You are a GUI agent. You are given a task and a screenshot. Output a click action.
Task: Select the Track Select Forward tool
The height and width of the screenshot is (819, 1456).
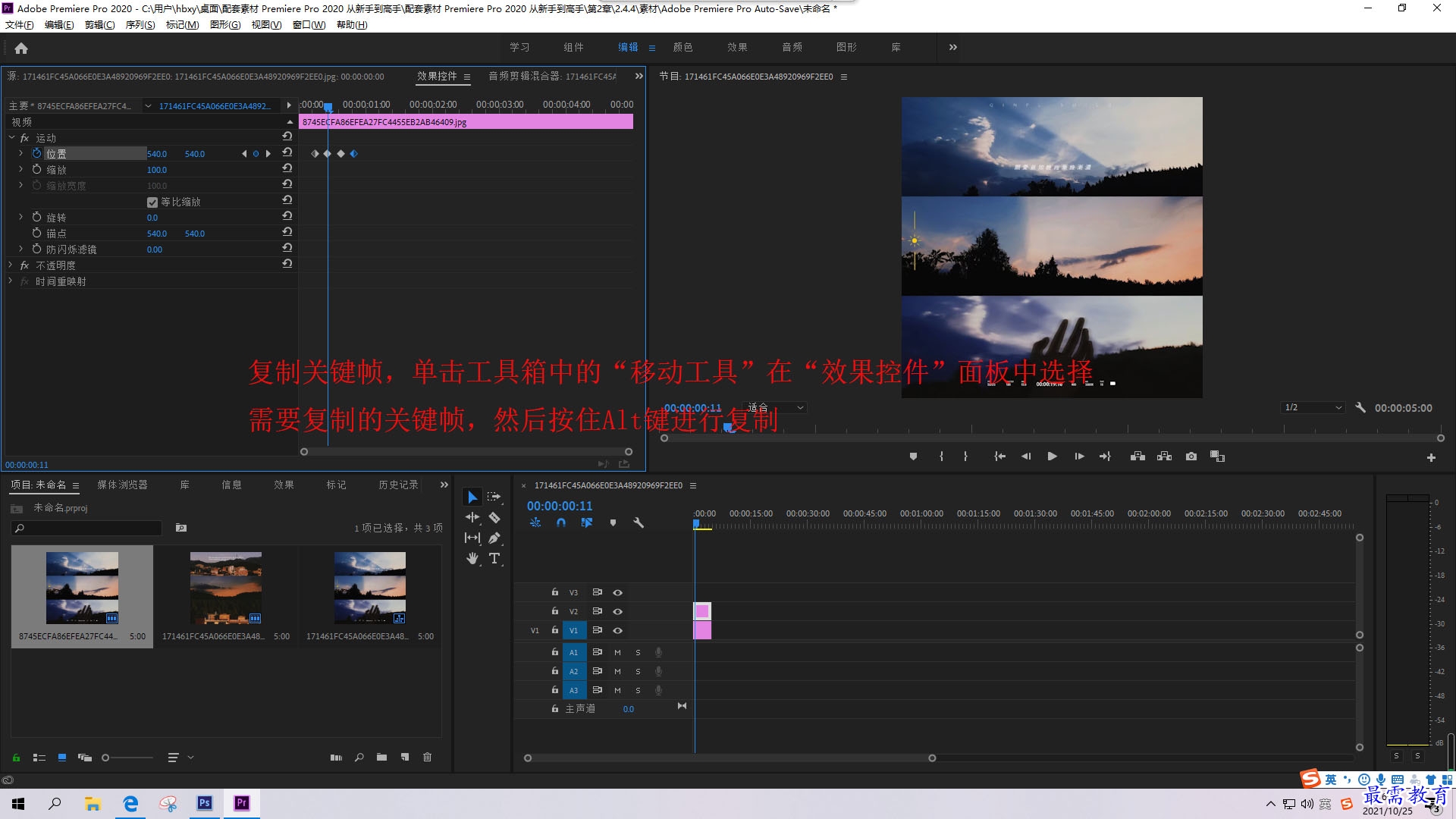pyautogui.click(x=494, y=497)
